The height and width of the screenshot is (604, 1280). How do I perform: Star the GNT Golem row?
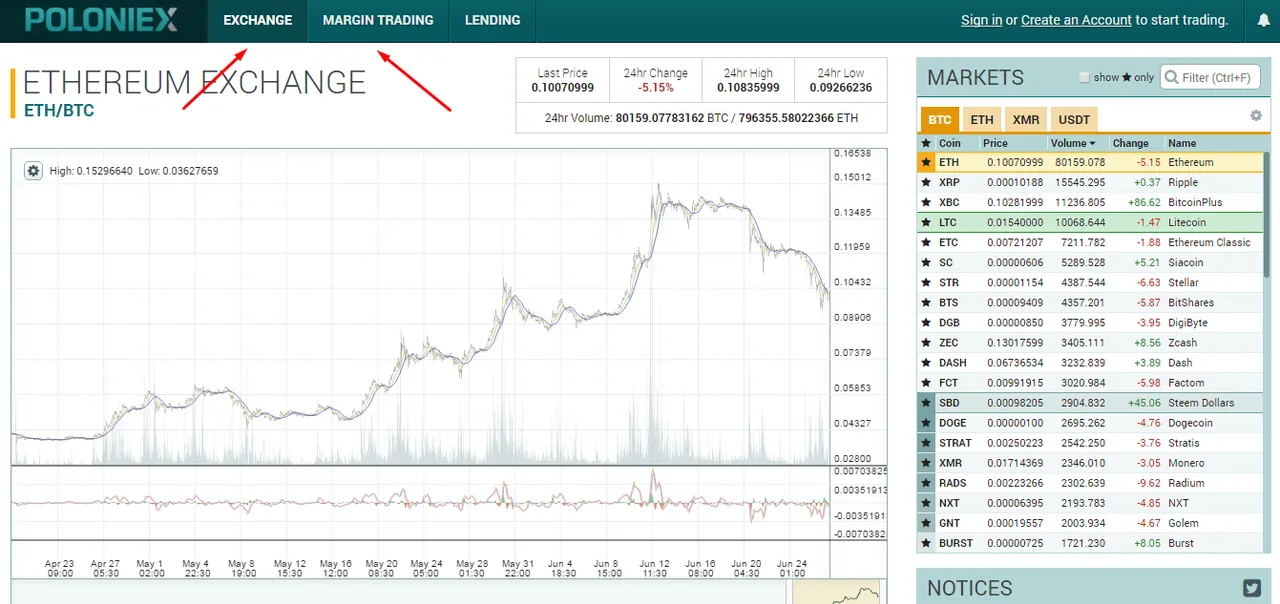click(926, 522)
